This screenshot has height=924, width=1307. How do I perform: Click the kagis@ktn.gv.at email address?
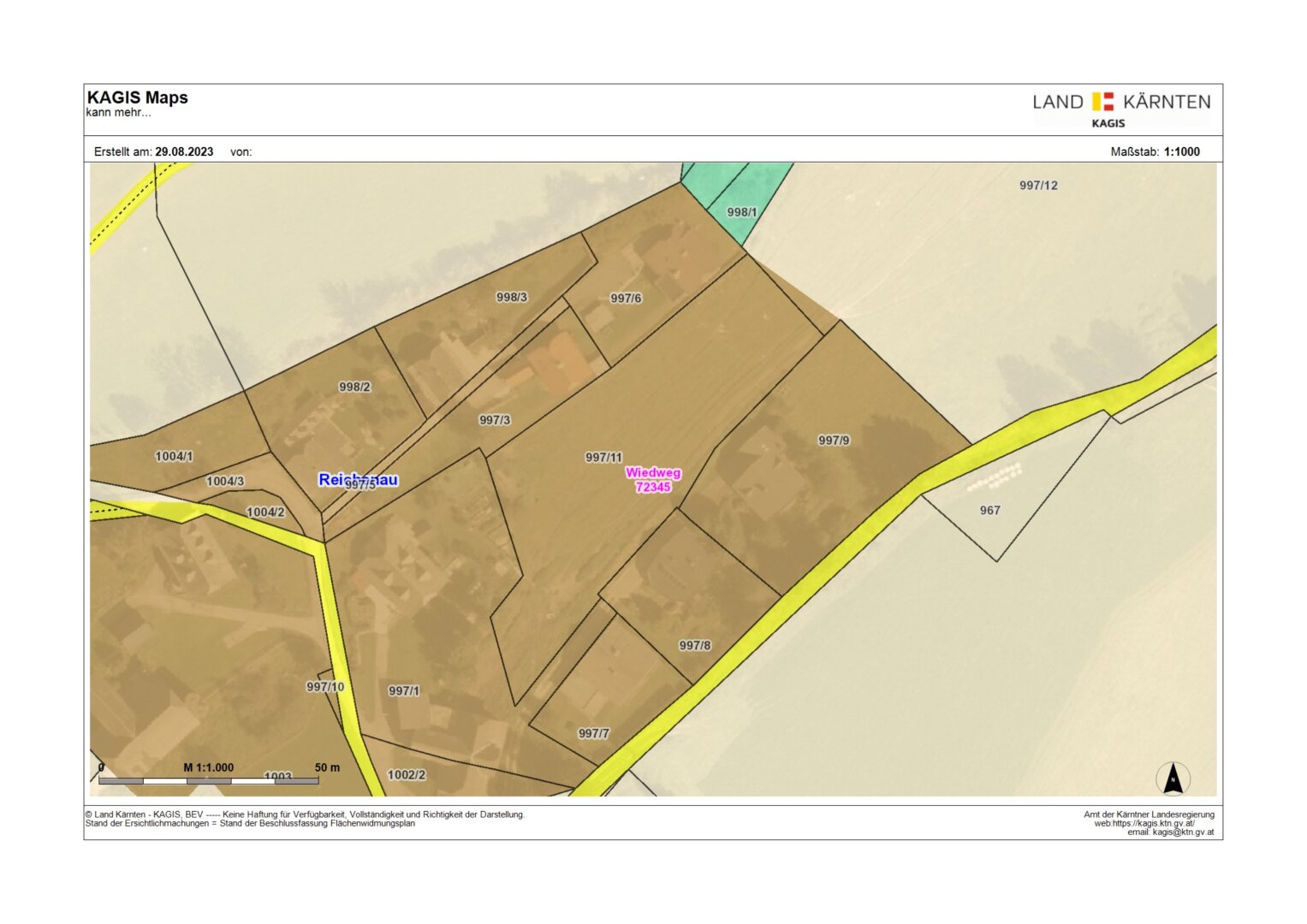click(1182, 832)
